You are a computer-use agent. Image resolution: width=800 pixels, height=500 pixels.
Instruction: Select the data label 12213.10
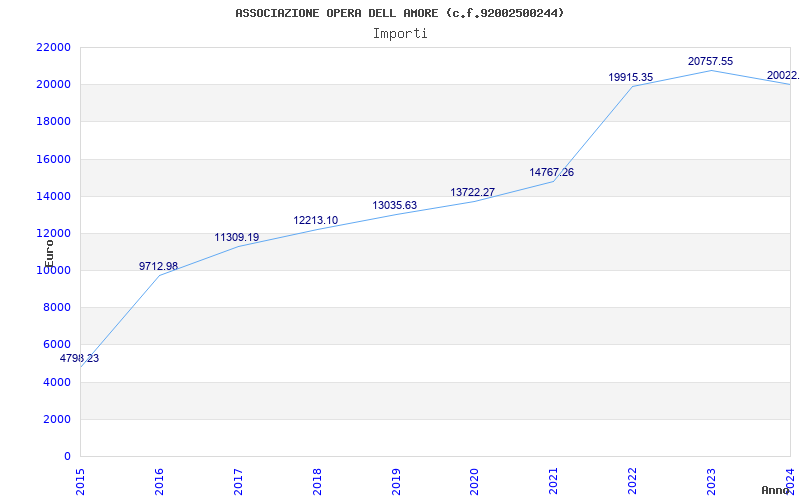click(315, 220)
